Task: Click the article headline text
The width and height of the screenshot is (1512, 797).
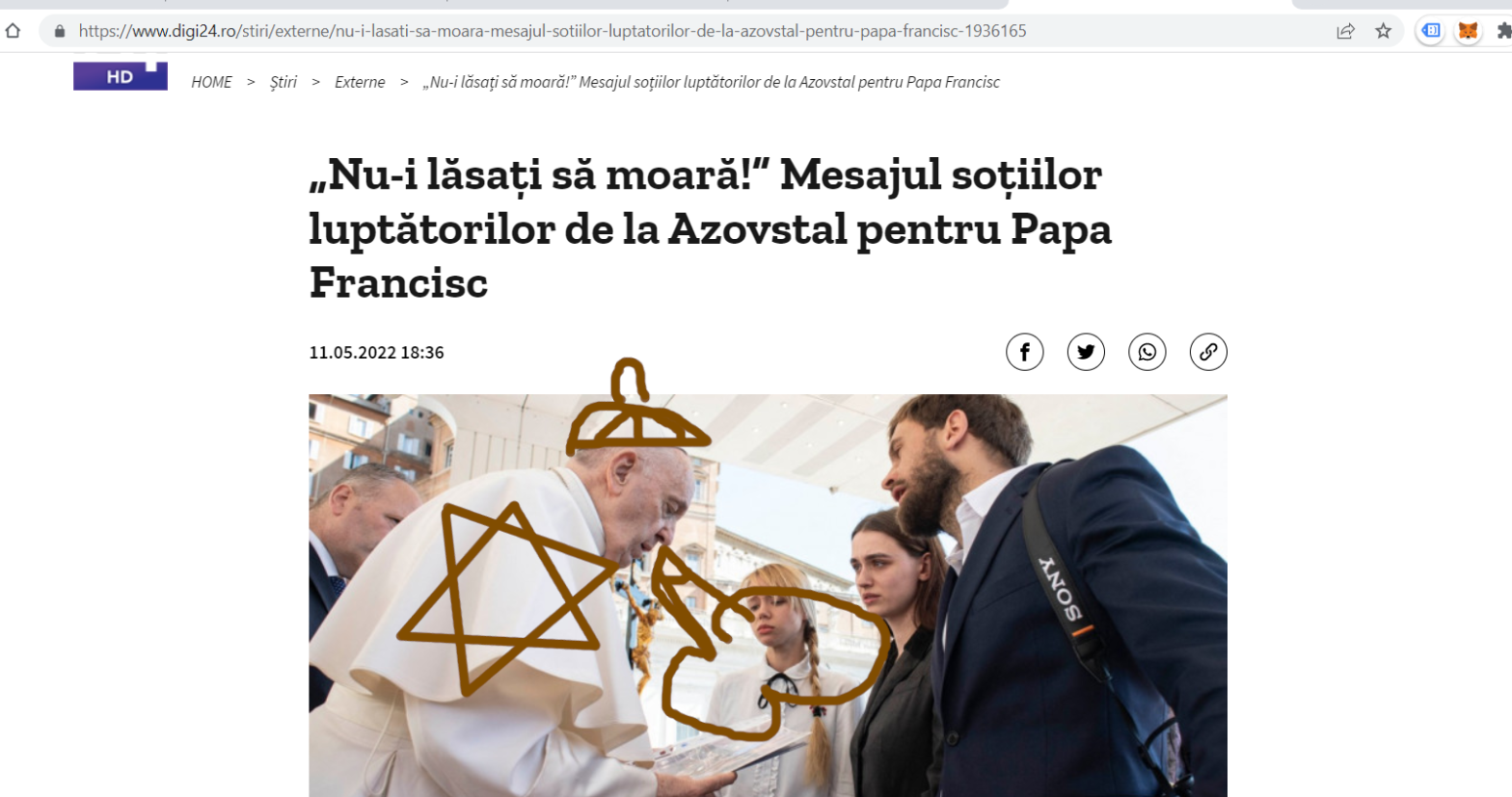Action: pos(711,228)
